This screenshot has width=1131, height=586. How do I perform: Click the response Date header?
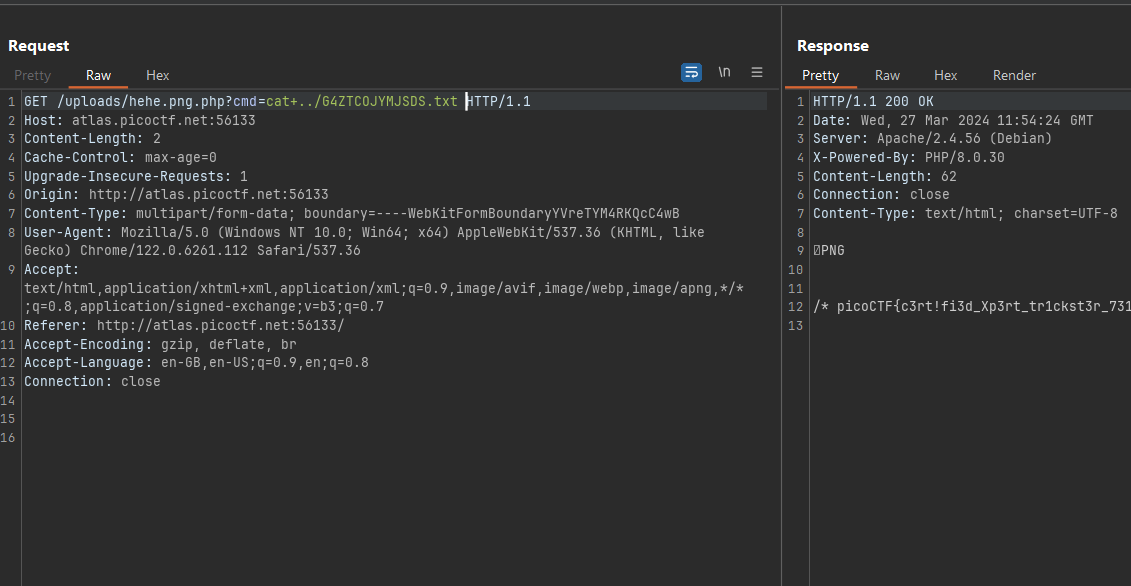tap(953, 120)
